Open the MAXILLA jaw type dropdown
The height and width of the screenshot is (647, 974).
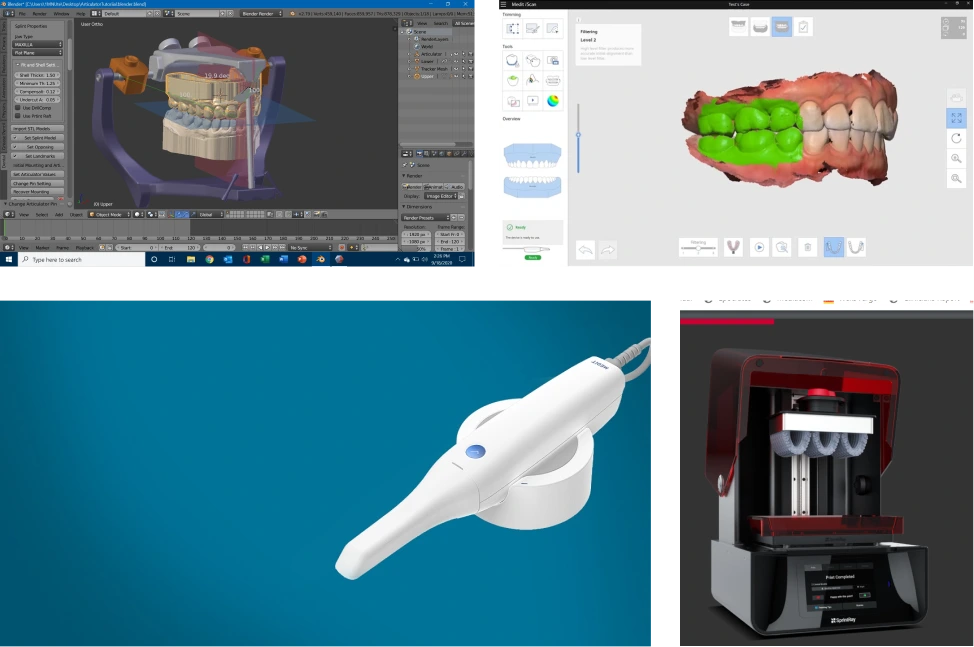(x=38, y=45)
